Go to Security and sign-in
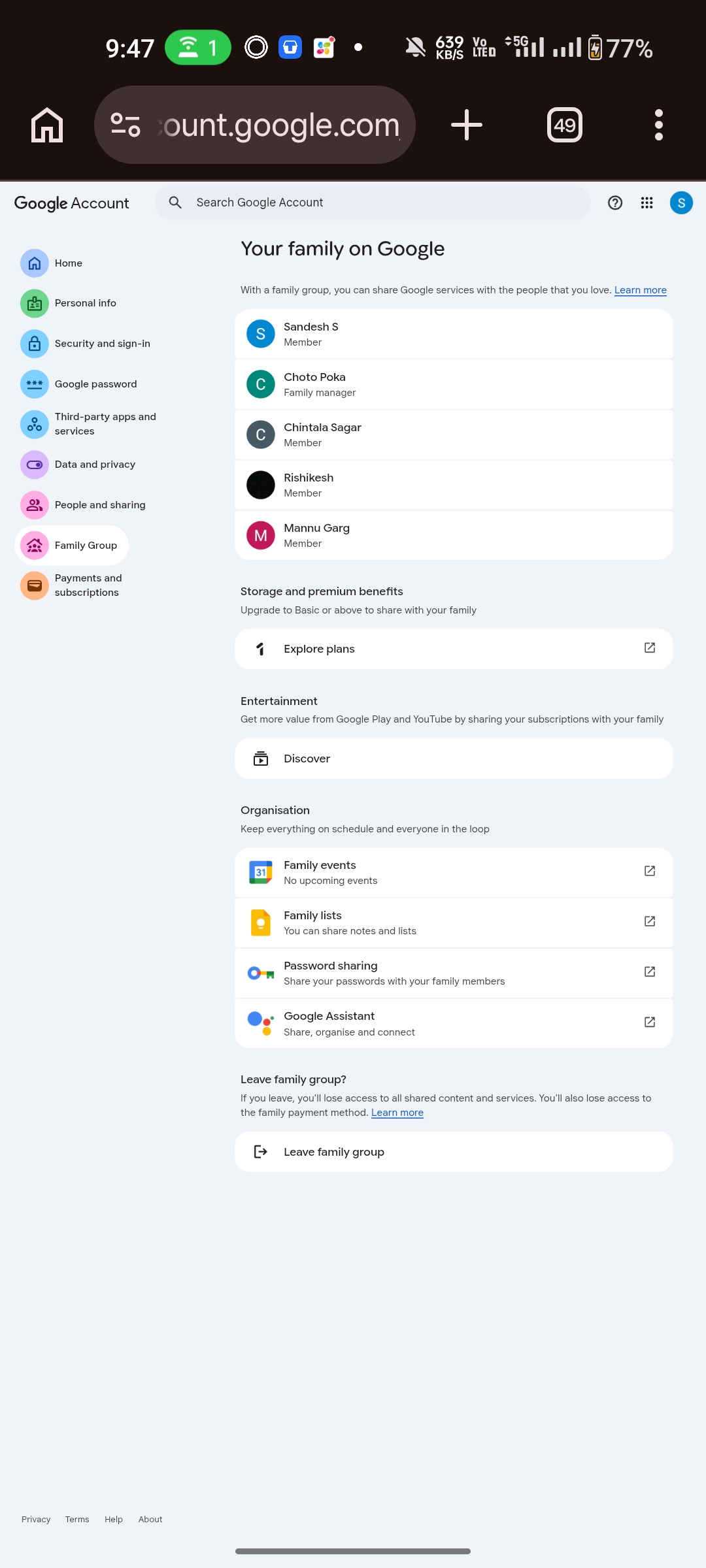The width and height of the screenshot is (706, 1568). tap(102, 344)
